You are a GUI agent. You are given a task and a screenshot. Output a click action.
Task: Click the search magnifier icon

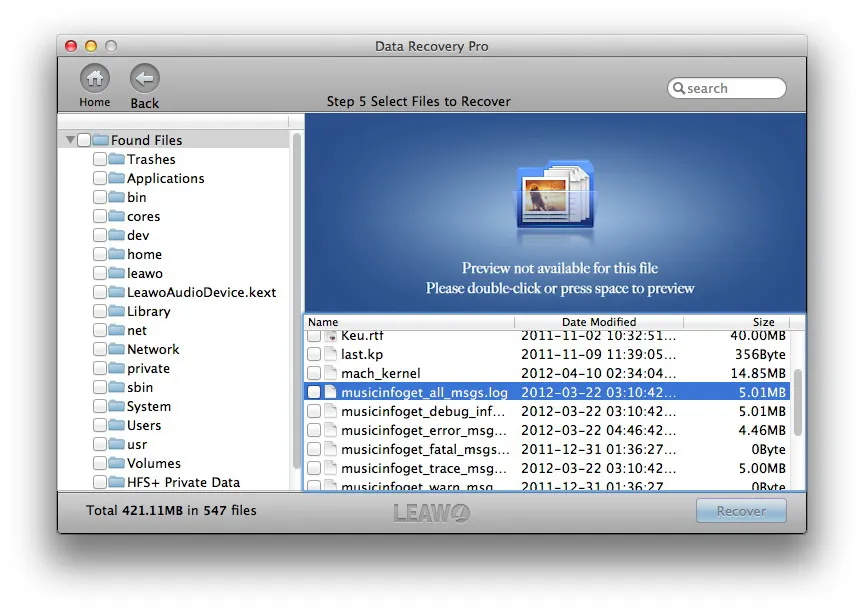pos(679,88)
